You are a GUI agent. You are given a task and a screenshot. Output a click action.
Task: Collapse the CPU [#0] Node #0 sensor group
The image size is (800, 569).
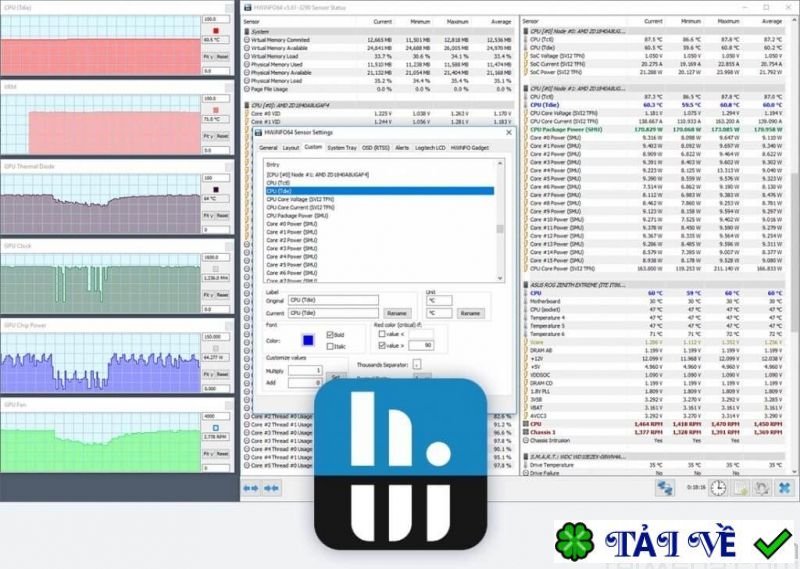coord(657,31)
